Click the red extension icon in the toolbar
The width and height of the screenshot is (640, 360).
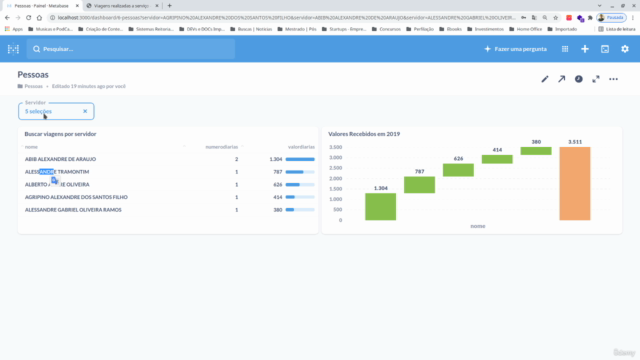coord(569,18)
